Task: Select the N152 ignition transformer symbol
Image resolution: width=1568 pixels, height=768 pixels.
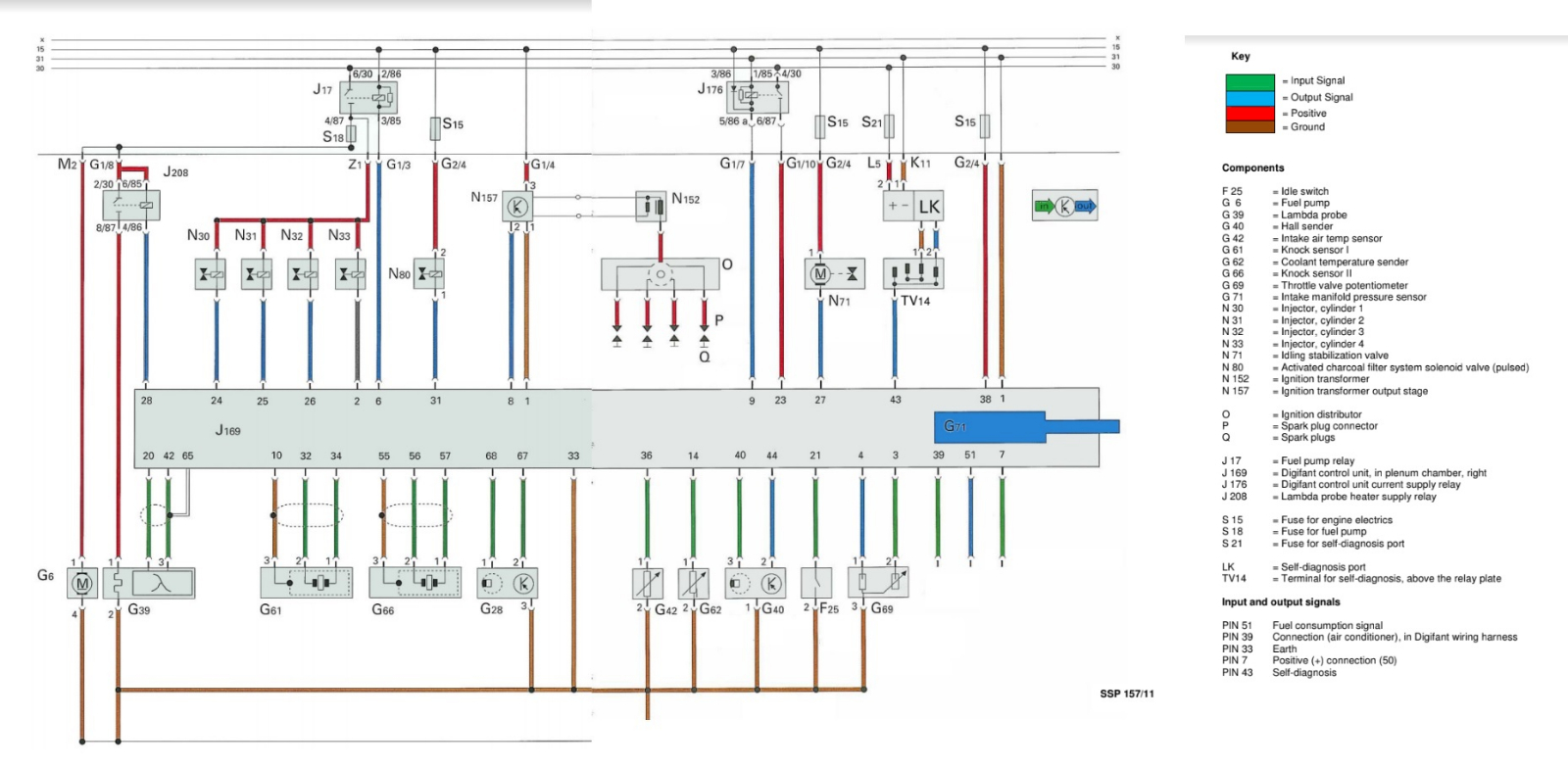Action: point(651,206)
